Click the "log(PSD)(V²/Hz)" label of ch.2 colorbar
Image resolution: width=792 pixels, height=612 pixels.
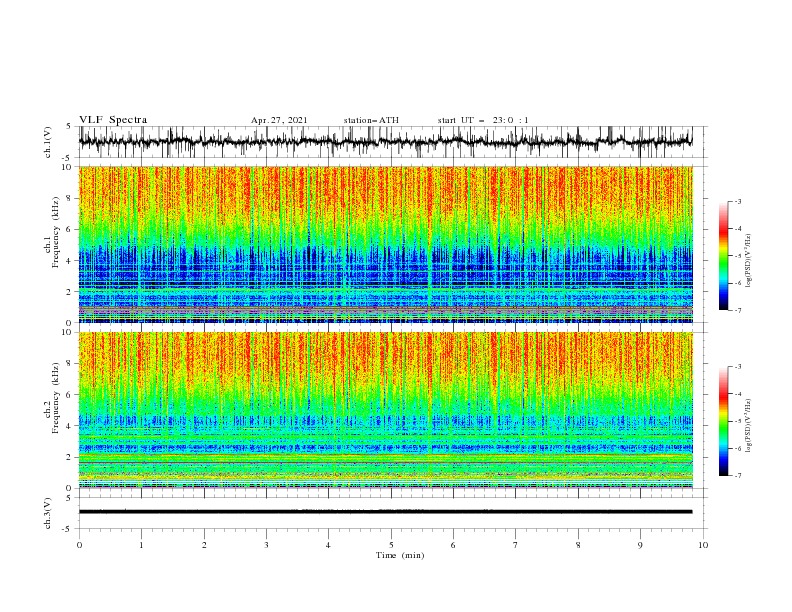coord(749,425)
